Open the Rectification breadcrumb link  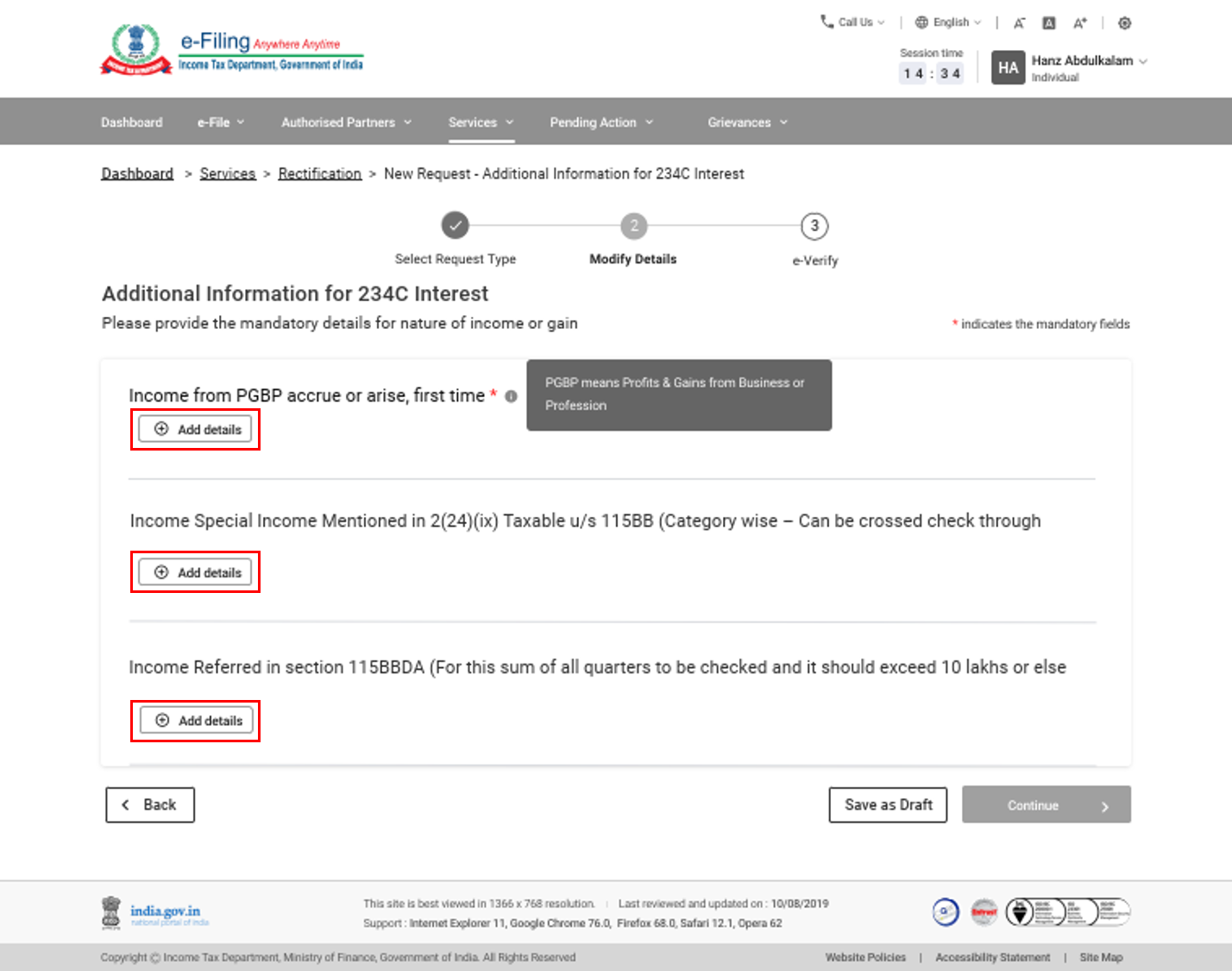point(319,173)
